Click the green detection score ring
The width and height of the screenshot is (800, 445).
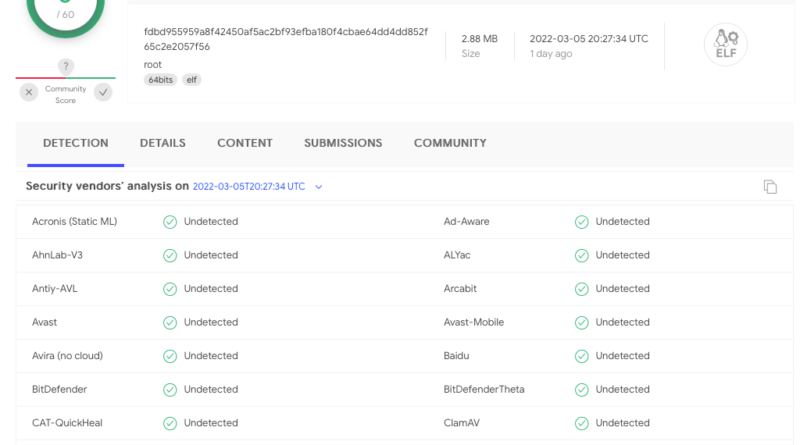point(65,15)
